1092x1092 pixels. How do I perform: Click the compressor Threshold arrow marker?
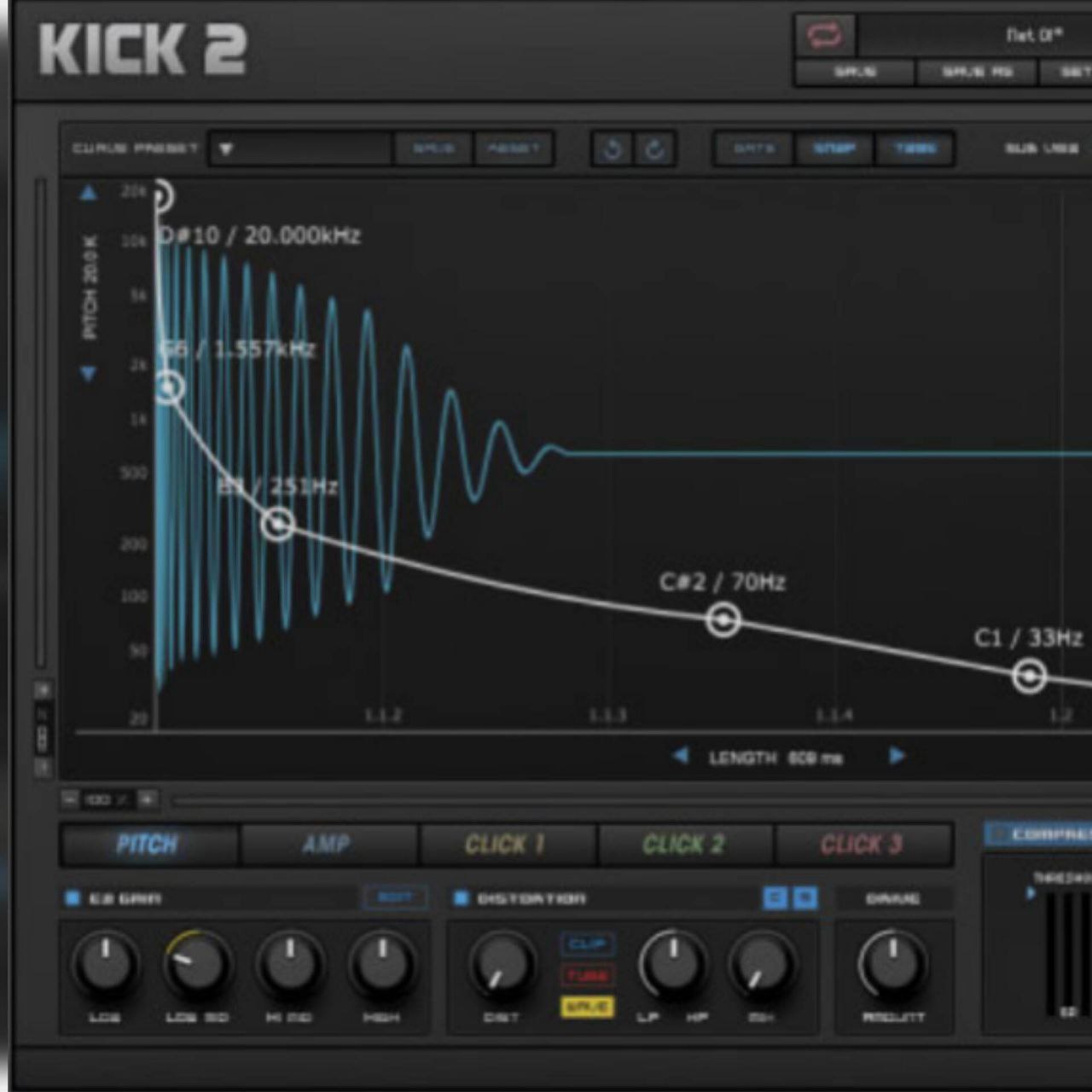click(1031, 893)
